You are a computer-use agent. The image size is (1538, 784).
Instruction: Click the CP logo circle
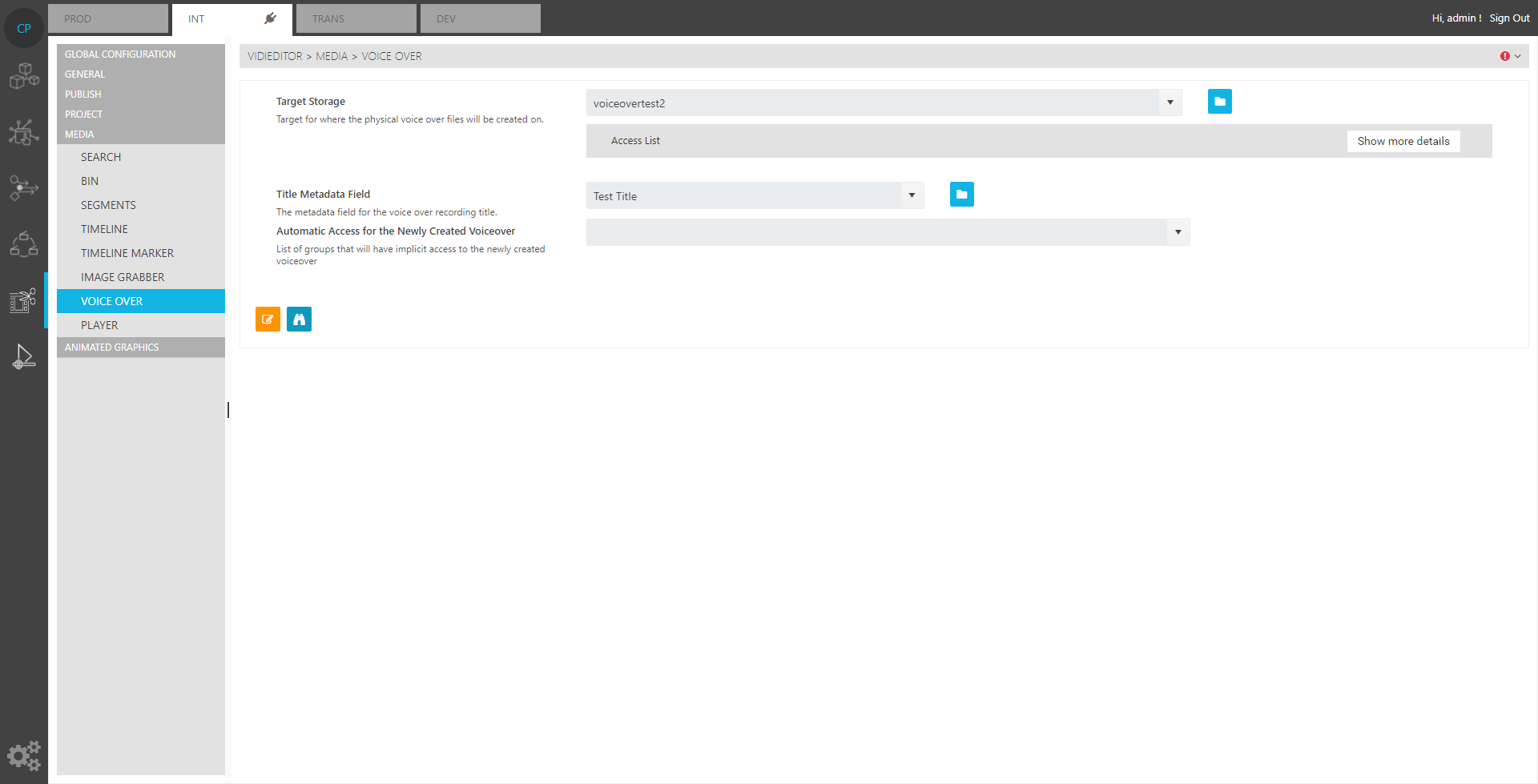pos(24,28)
